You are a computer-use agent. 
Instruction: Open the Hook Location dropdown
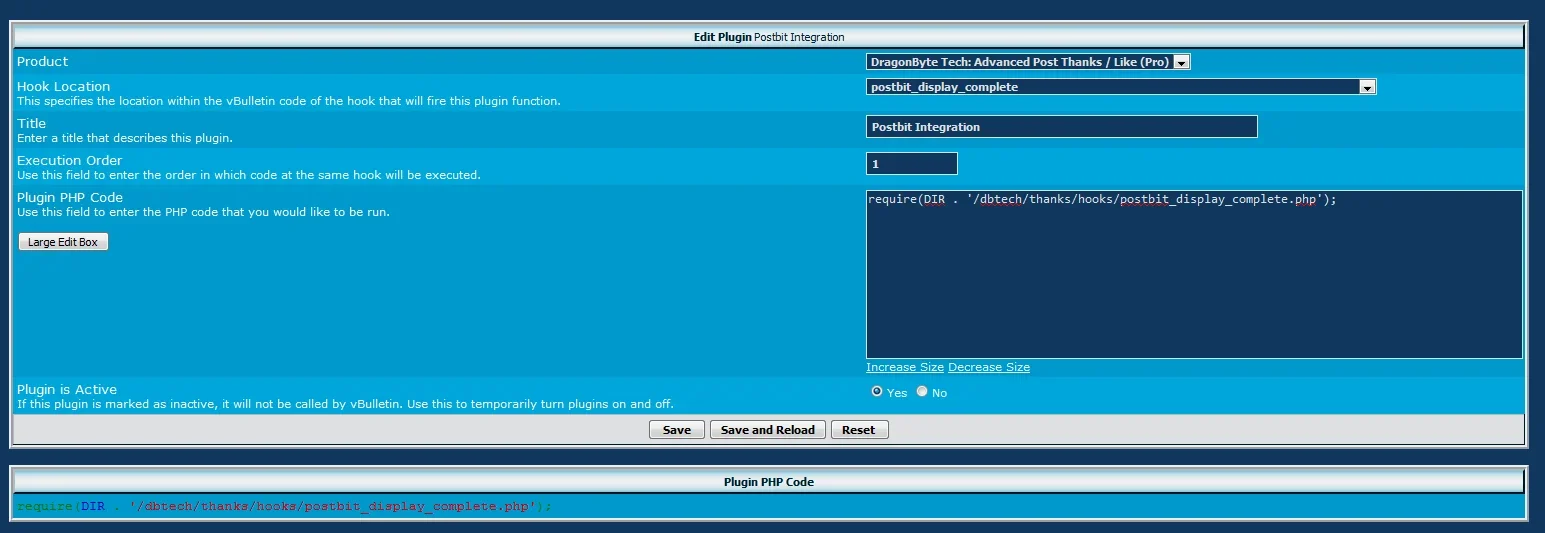coord(1121,87)
